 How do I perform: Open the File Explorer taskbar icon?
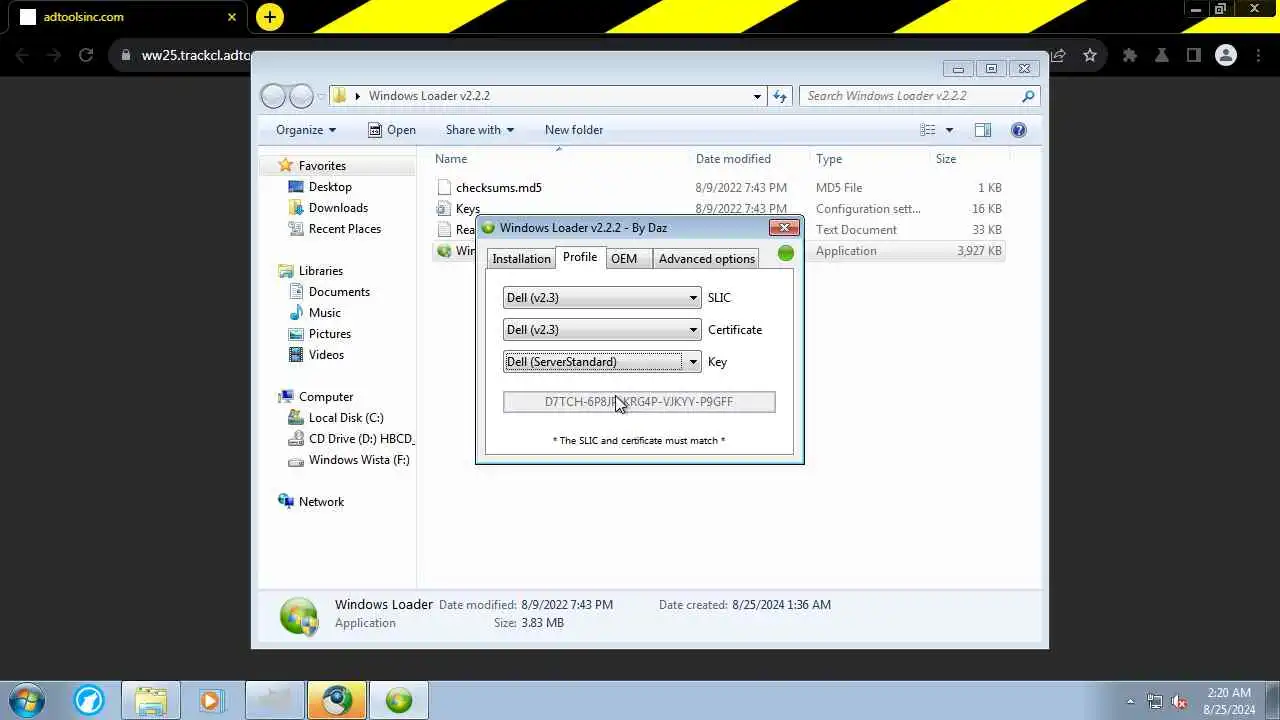coord(151,700)
